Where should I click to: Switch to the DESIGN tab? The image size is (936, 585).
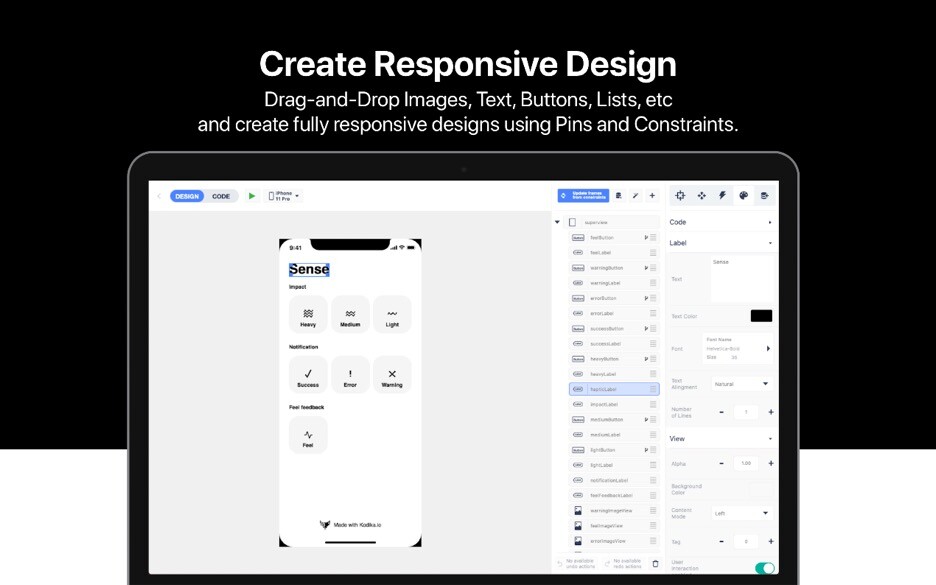[x=187, y=196]
